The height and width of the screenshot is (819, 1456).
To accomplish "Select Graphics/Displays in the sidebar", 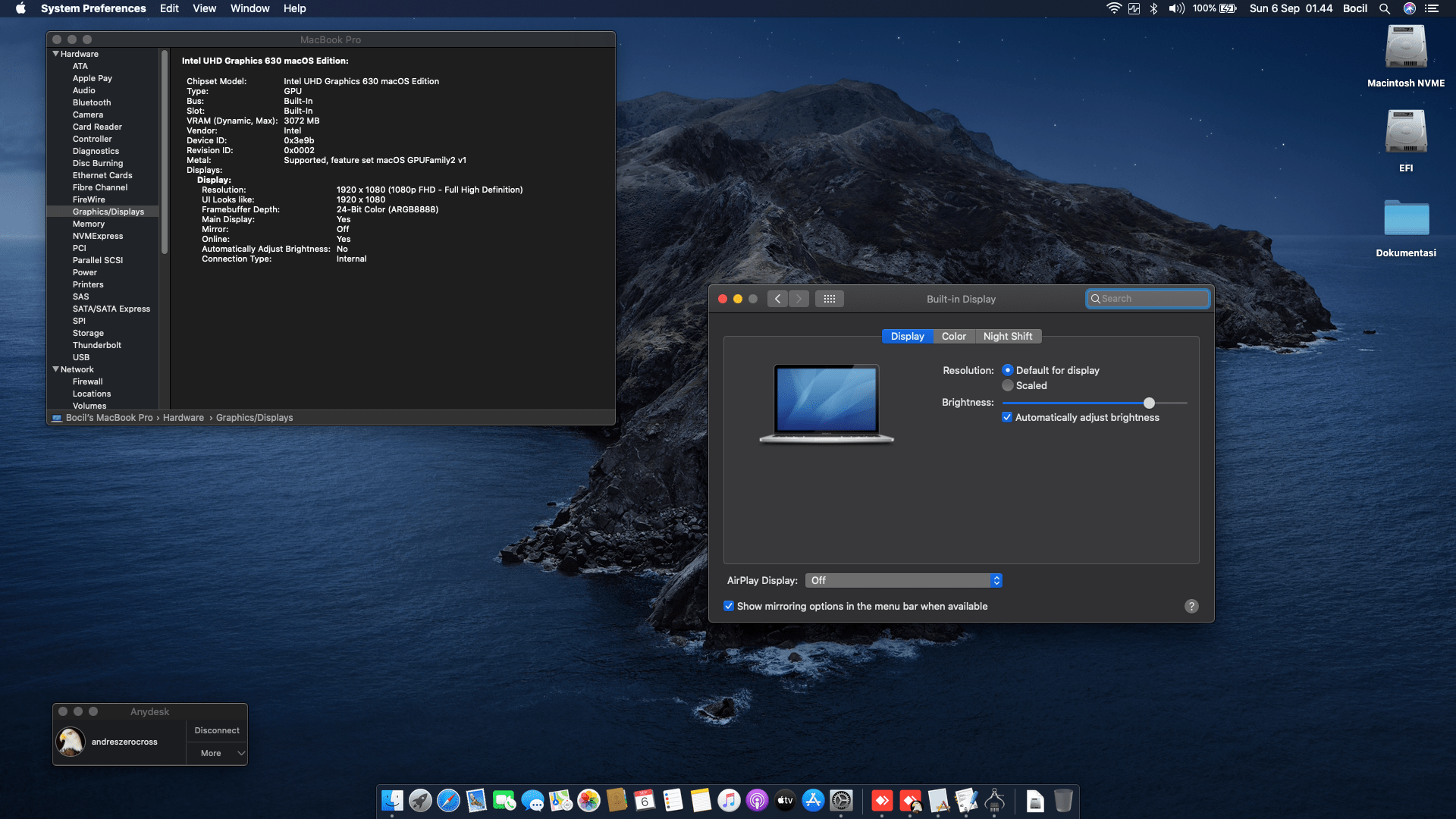I will (x=108, y=212).
